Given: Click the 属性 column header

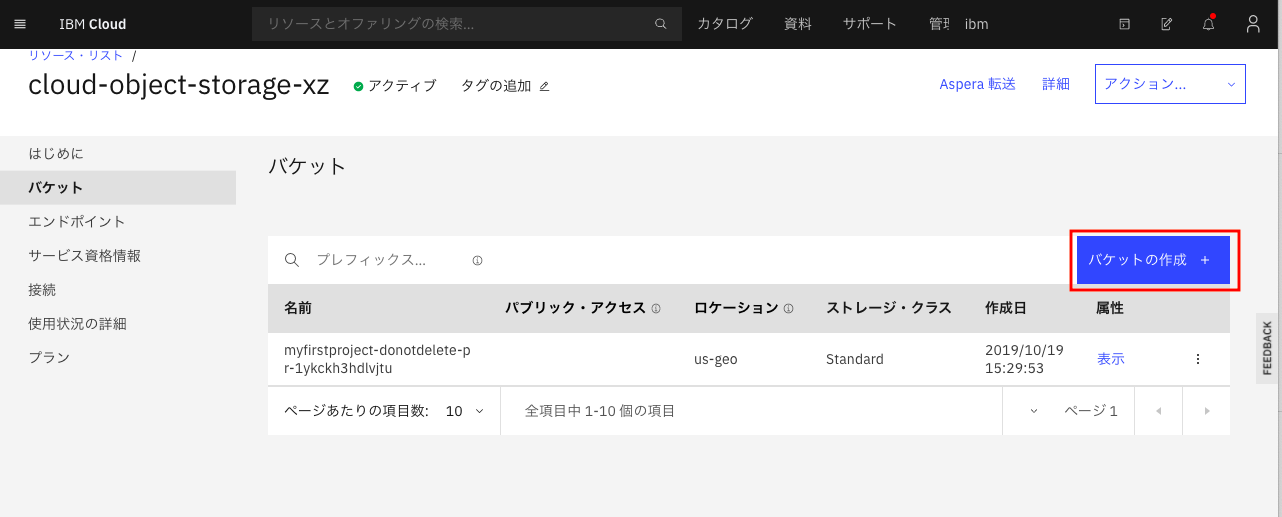Looking at the screenshot, I should (x=1110, y=308).
